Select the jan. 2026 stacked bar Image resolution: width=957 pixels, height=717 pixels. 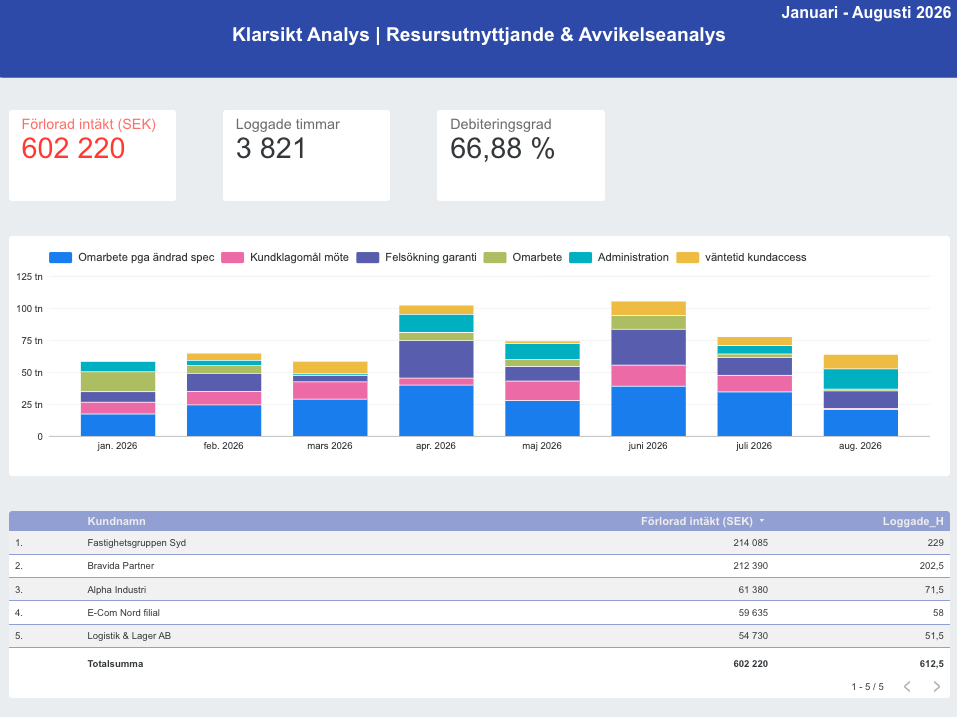pyautogui.click(x=118, y=399)
